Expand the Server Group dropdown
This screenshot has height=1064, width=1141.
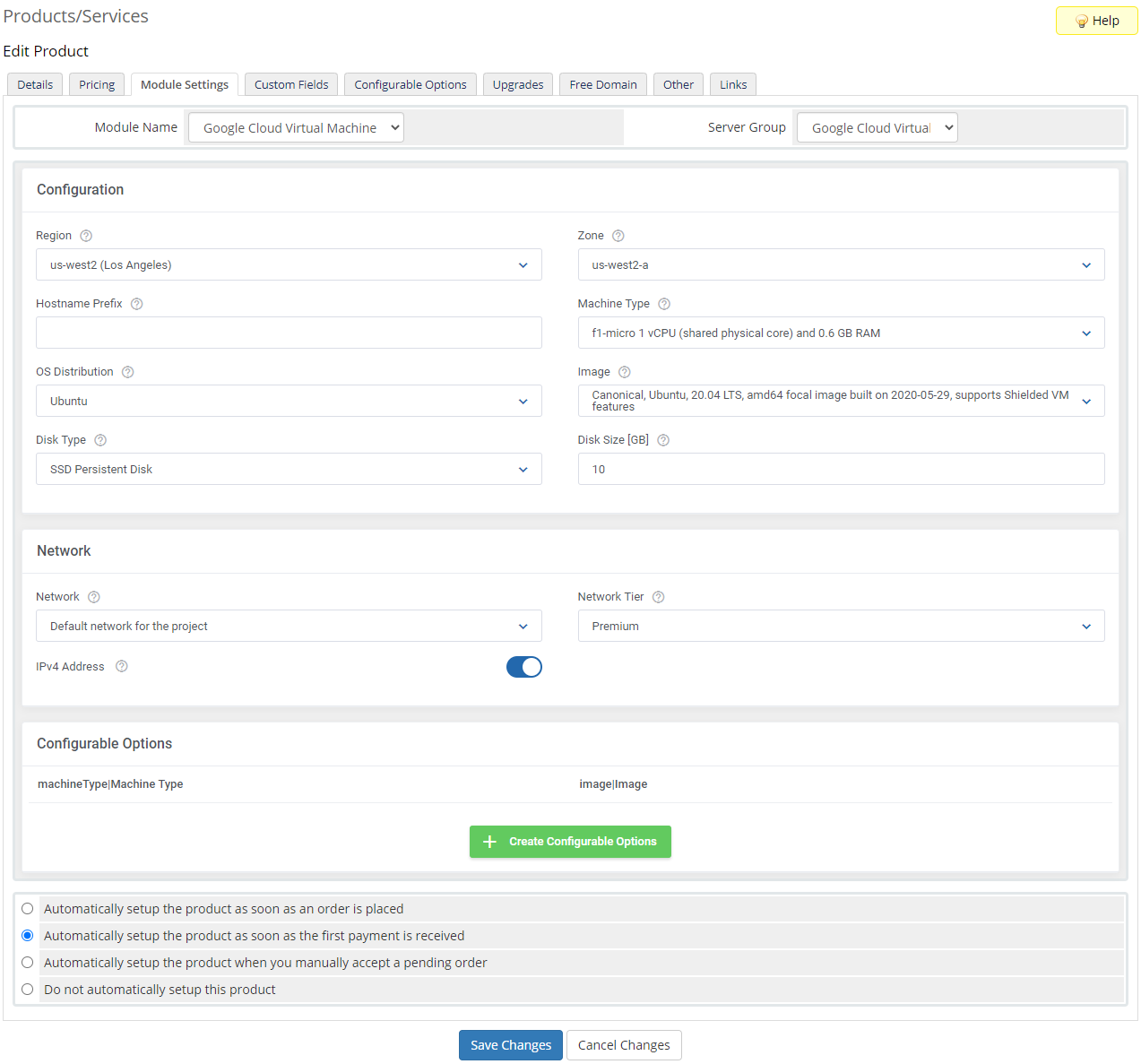coord(876,126)
